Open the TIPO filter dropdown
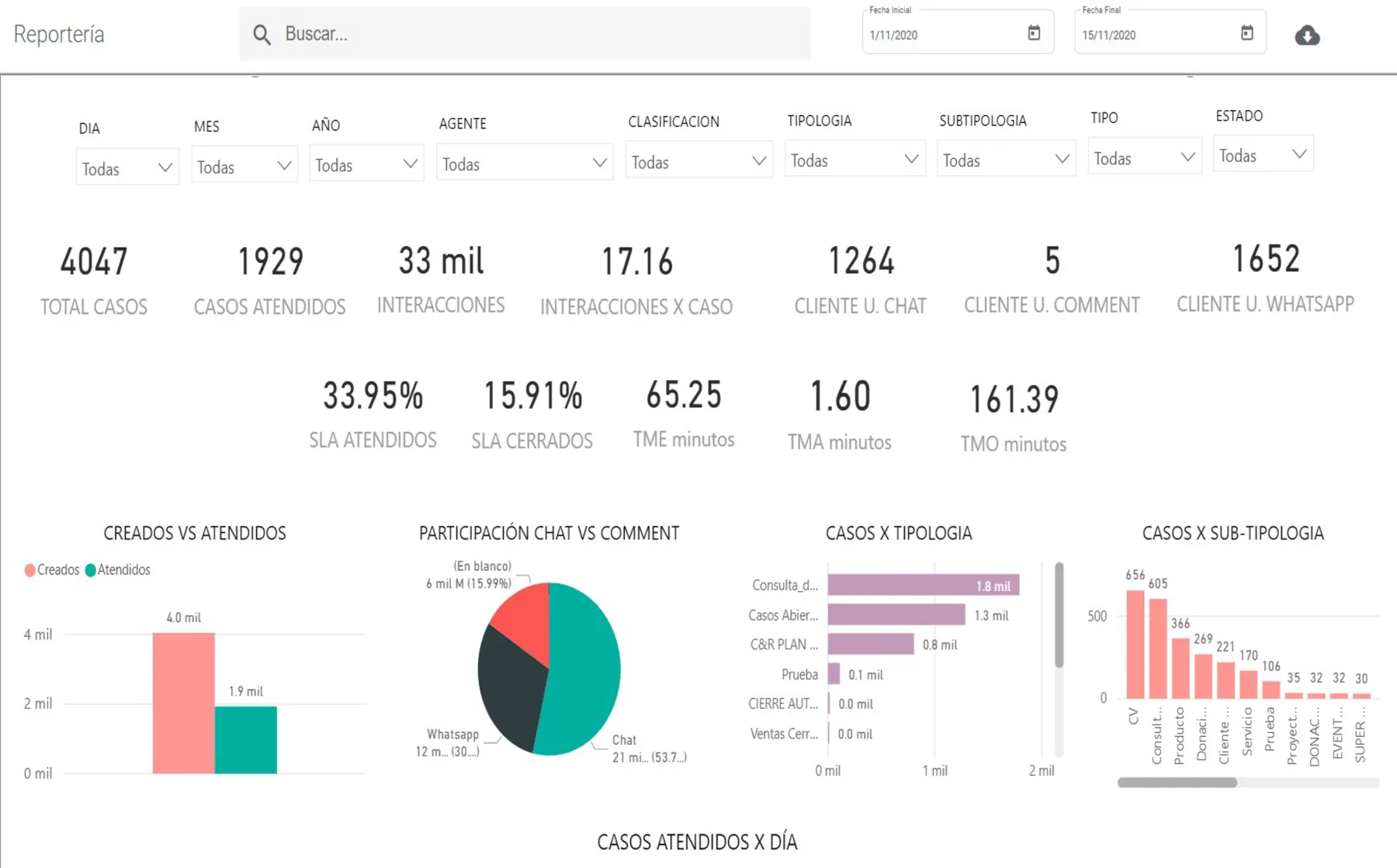The width and height of the screenshot is (1397, 868). [1144, 157]
